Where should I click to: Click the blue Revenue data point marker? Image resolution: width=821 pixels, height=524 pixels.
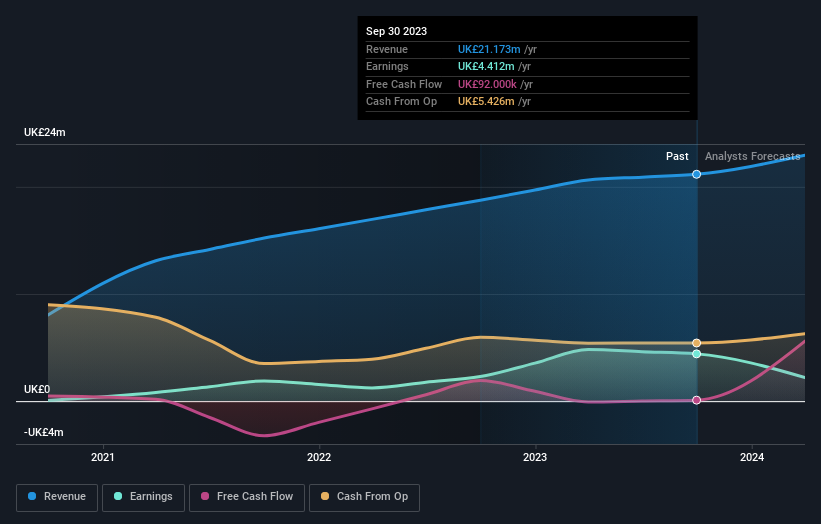[696, 174]
